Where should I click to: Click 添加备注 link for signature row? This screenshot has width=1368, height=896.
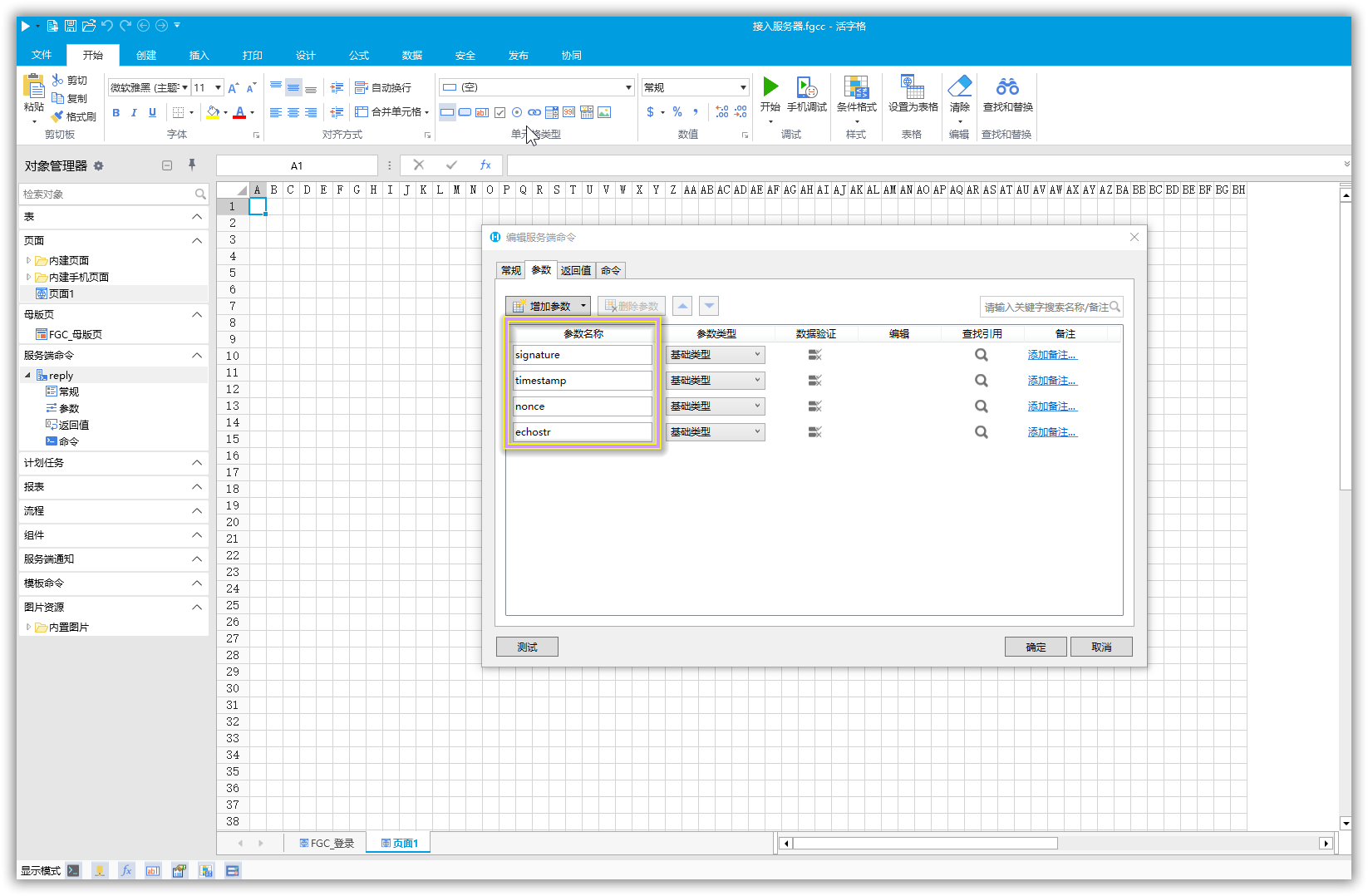point(1052,355)
